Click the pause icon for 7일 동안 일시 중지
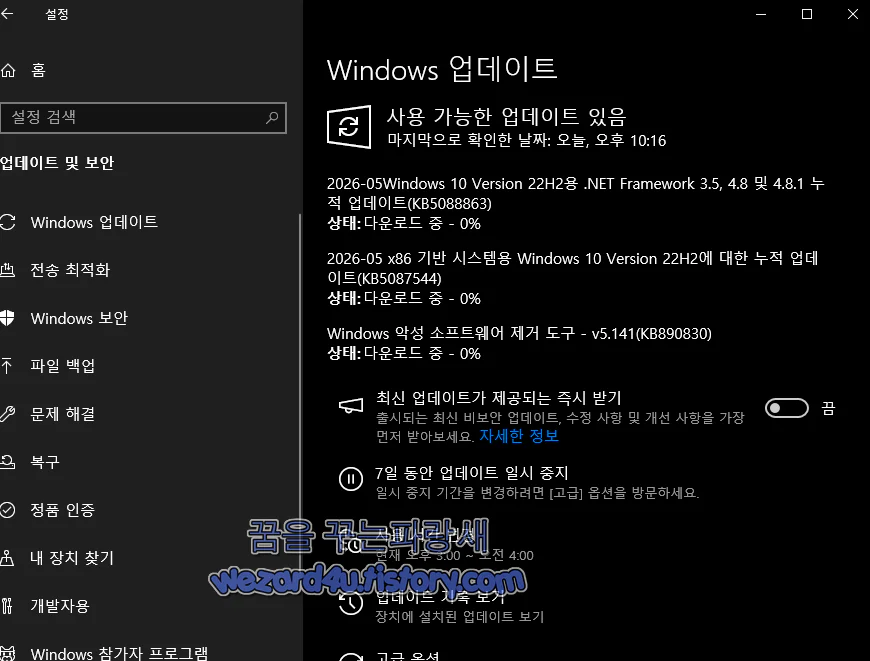Viewport: 870px width, 661px height. click(x=351, y=478)
